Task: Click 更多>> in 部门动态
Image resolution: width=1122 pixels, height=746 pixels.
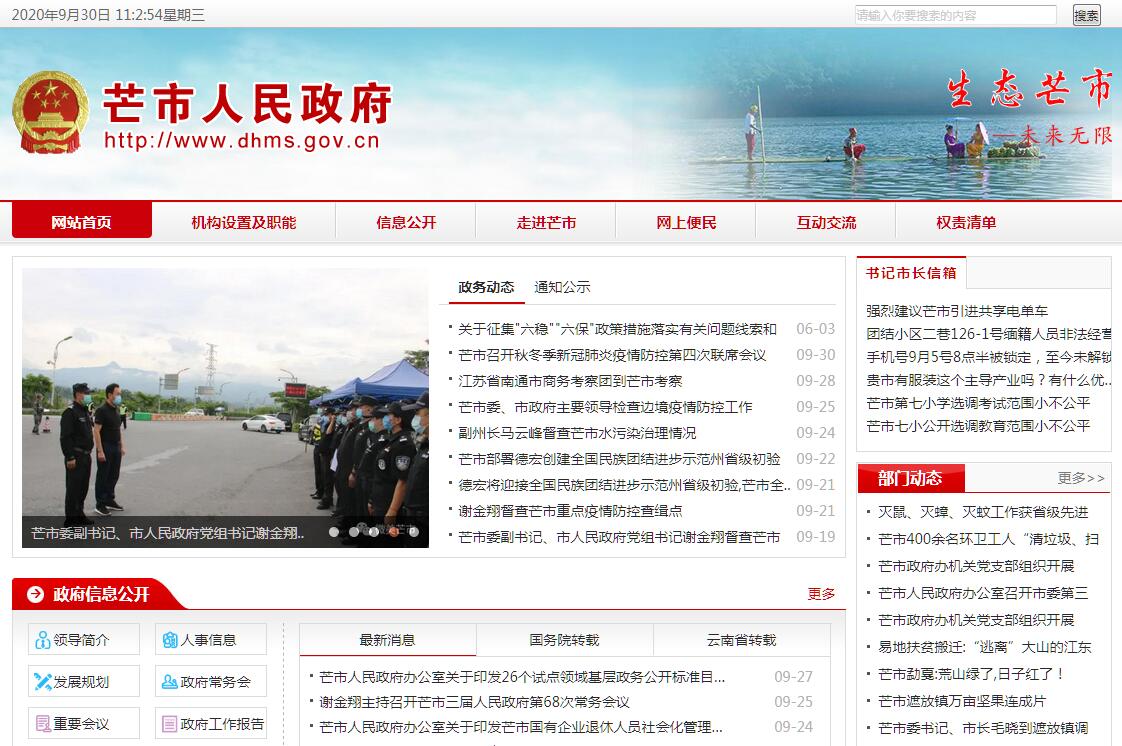Action: click(x=1081, y=478)
